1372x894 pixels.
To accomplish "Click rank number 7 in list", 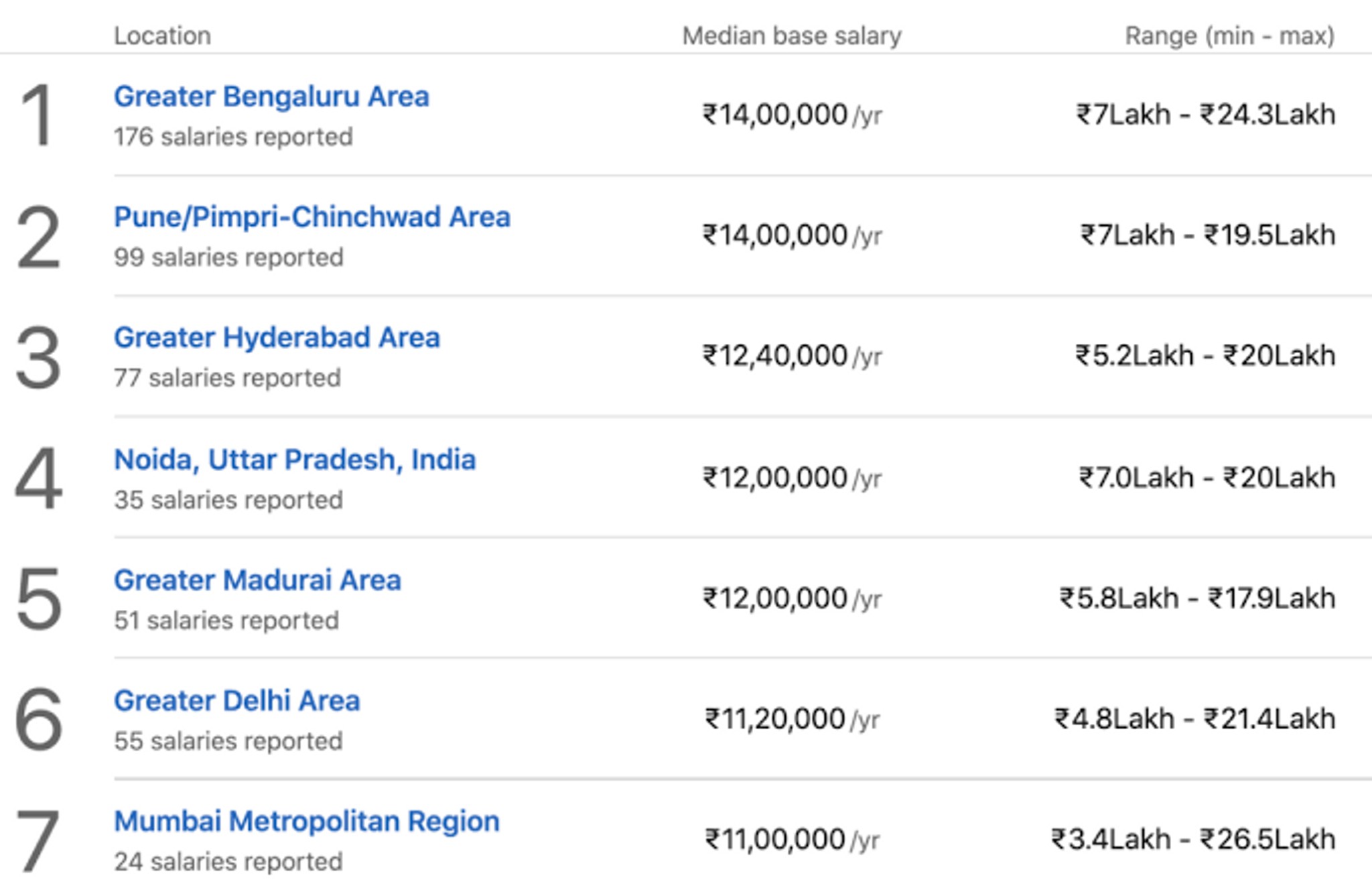I will point(38,841).
